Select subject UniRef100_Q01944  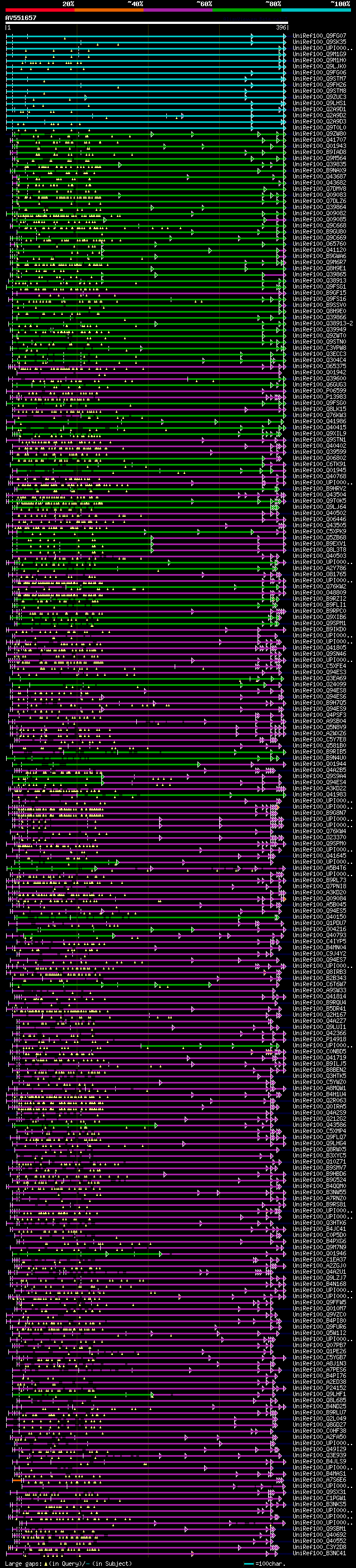pyautogui.click(x=319, y=763)
